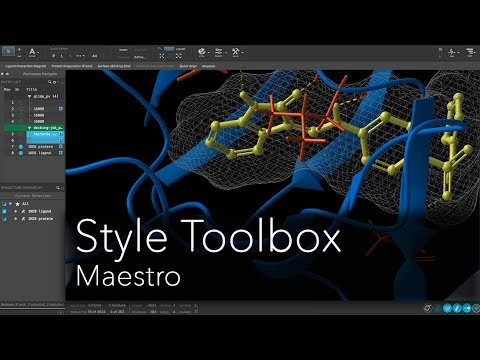The image size is (480, 360).
Task: Toggle inclusion circle for entry row 2
Action: [21, 109]
